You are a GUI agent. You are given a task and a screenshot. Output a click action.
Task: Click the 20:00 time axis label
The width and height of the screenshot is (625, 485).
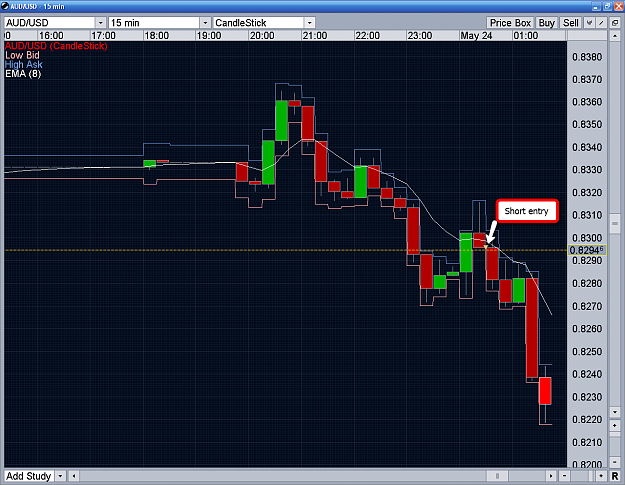pos(262,35)
